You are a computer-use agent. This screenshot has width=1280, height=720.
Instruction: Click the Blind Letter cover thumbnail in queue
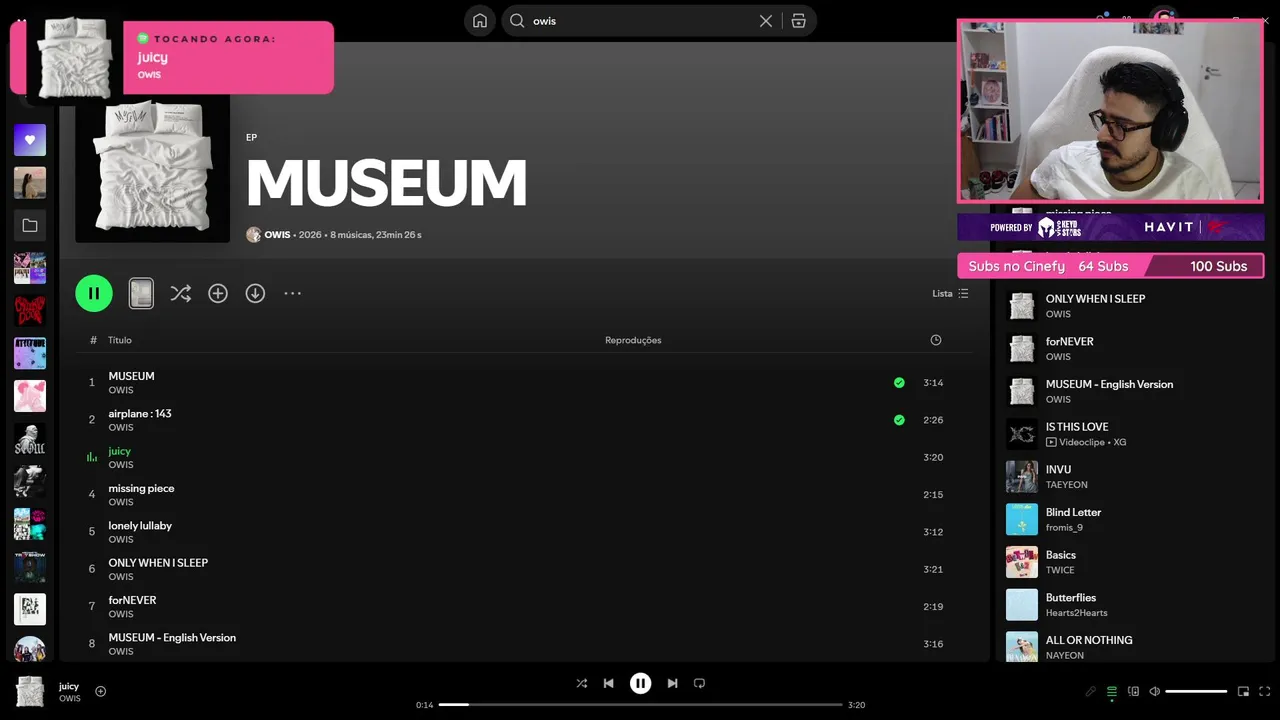1022,520
